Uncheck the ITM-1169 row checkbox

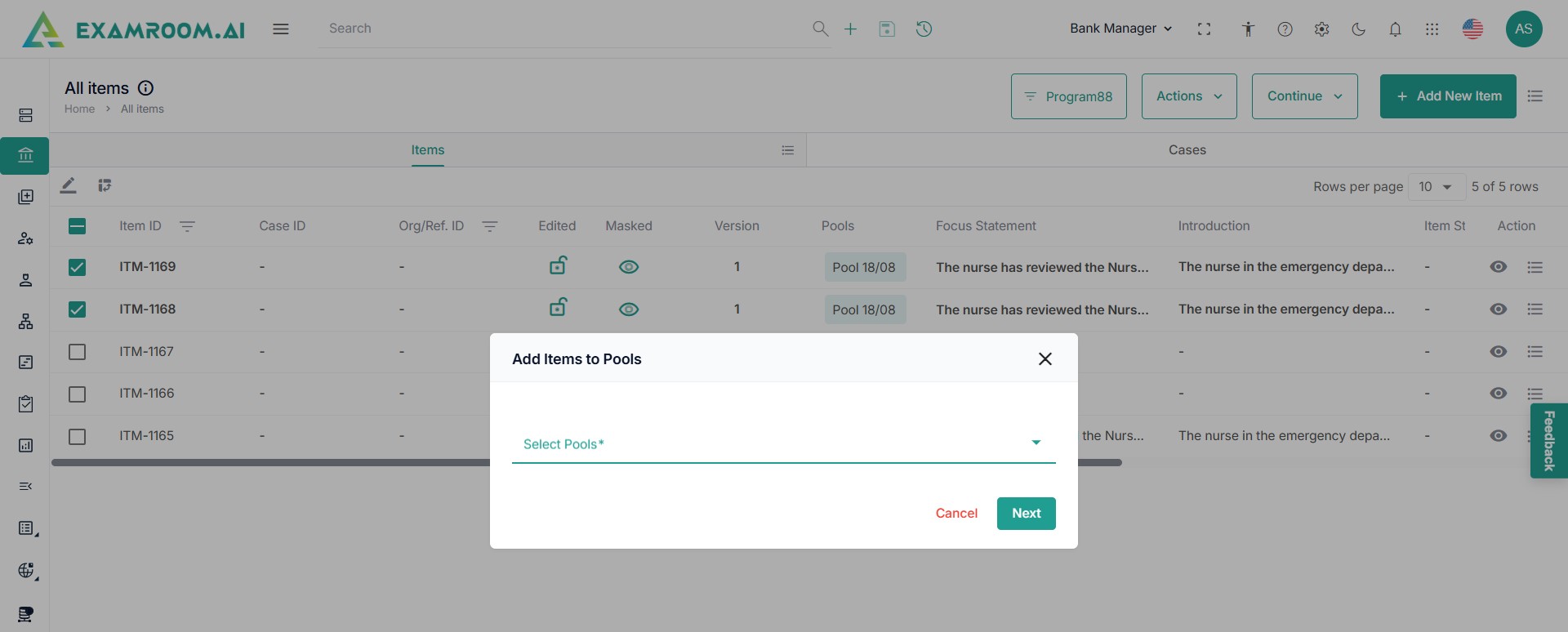click(x=78, y=267)
